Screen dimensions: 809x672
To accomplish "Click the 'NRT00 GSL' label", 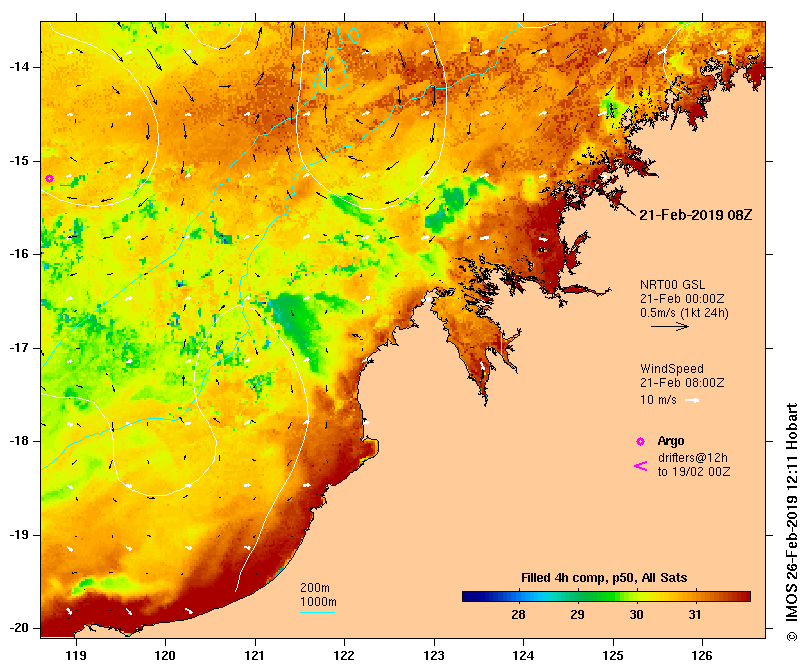I will [672, 285].
